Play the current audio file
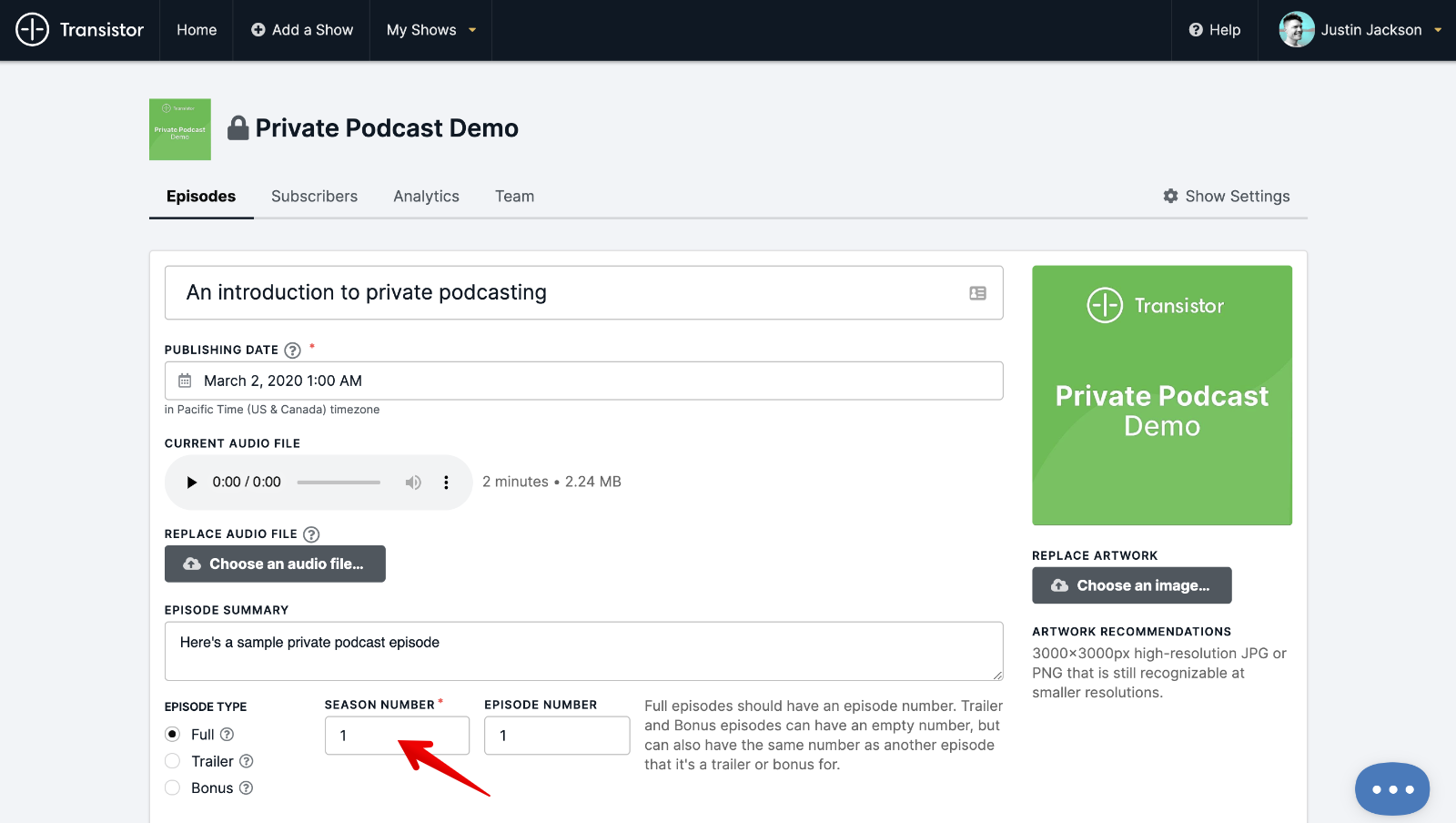The image size is (1456, 823). pos(191,483)
